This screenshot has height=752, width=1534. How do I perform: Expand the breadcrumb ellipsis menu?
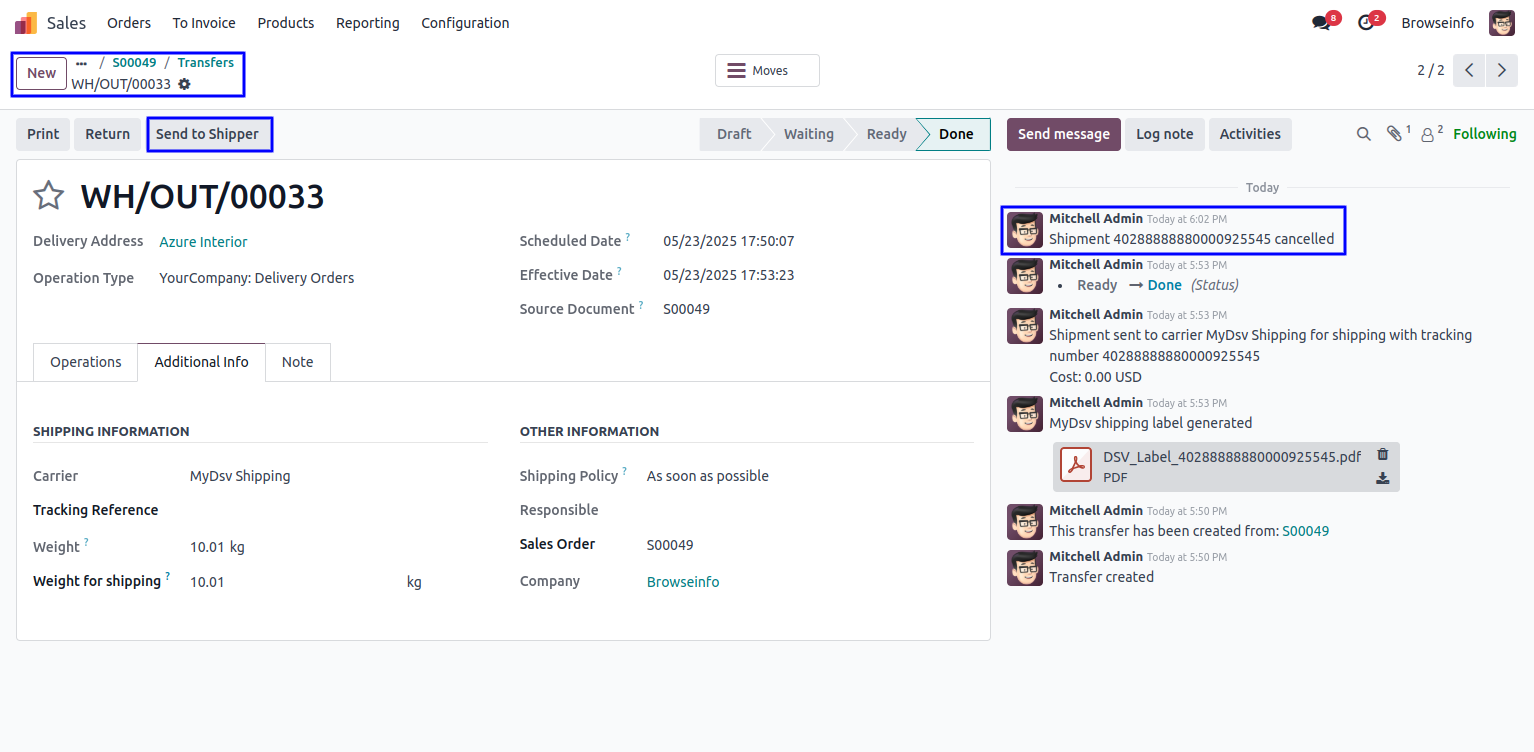pyautogui.click(x=82, y=63)
